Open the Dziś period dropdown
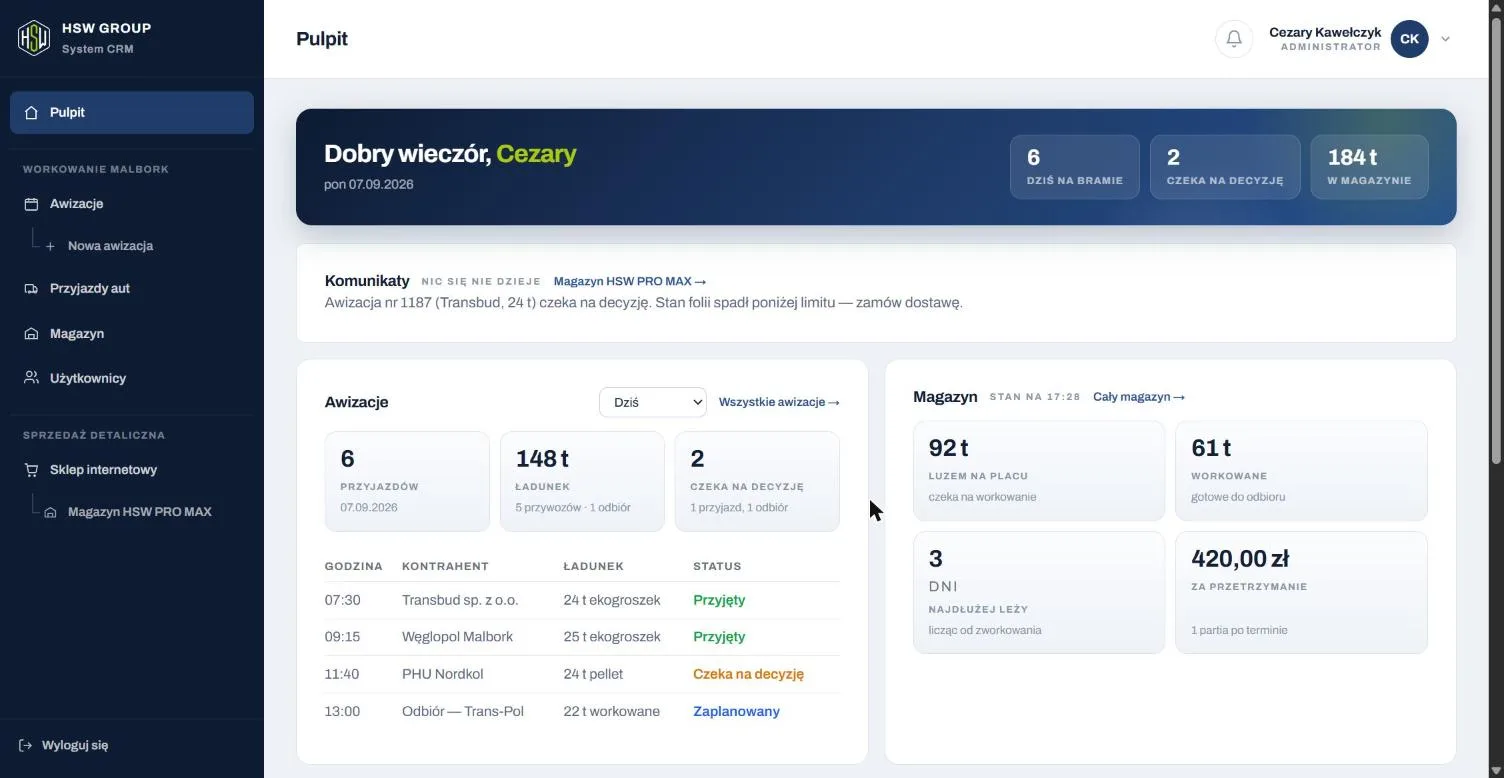1504x778 pixels. (x=653, y=402)
